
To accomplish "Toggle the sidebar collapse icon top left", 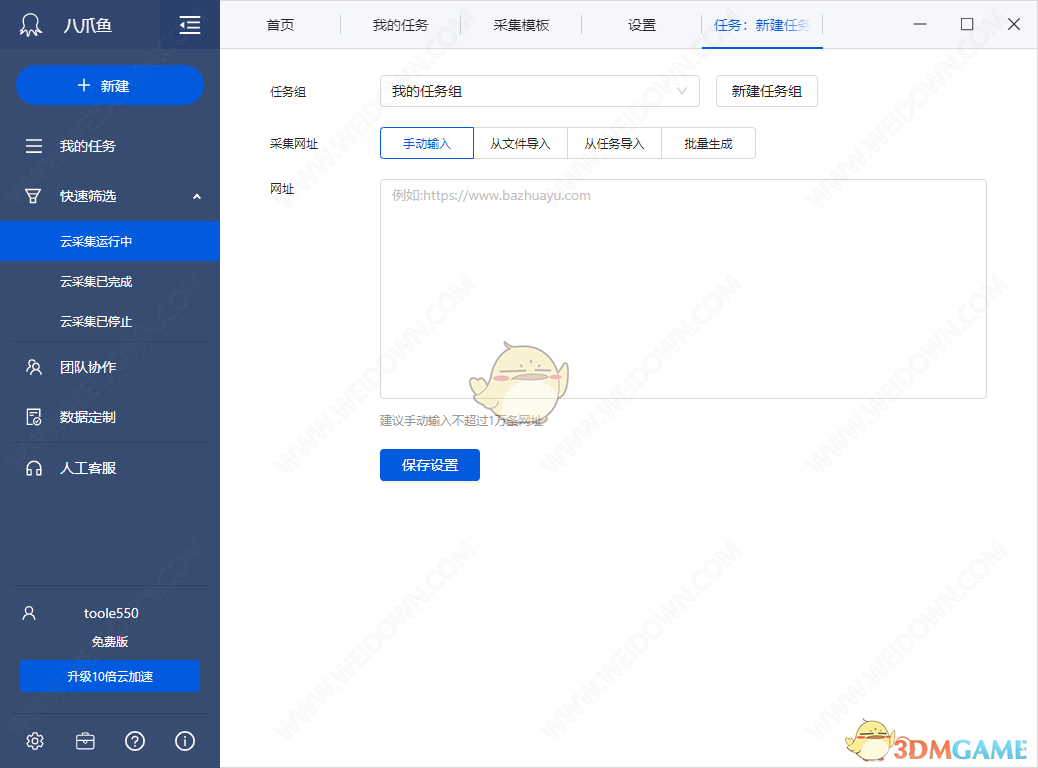I will click(x=189, y=23).
